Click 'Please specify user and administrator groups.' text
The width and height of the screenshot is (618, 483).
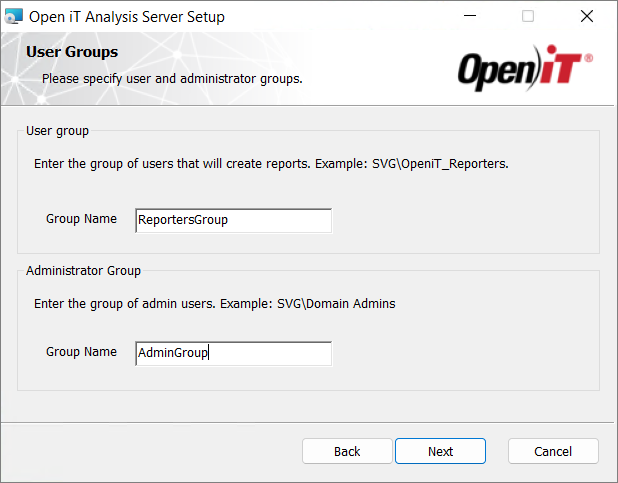(x=172, y=79)
